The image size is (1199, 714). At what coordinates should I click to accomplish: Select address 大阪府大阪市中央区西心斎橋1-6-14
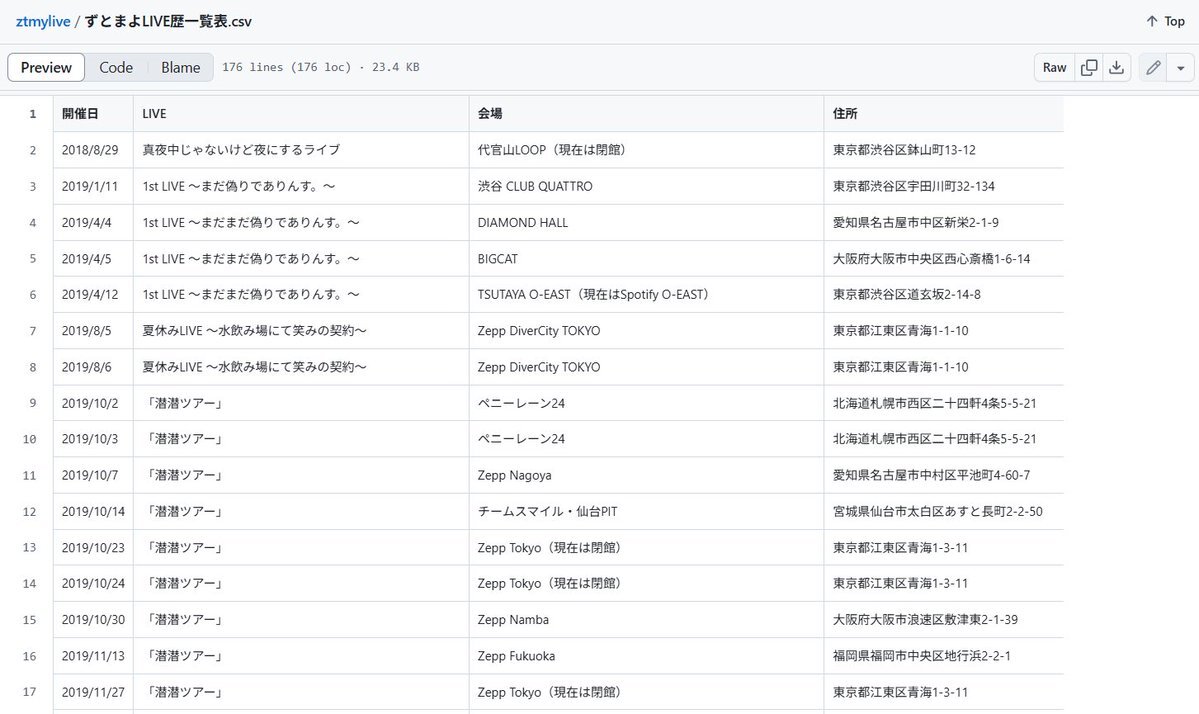(x=944, y=258)
